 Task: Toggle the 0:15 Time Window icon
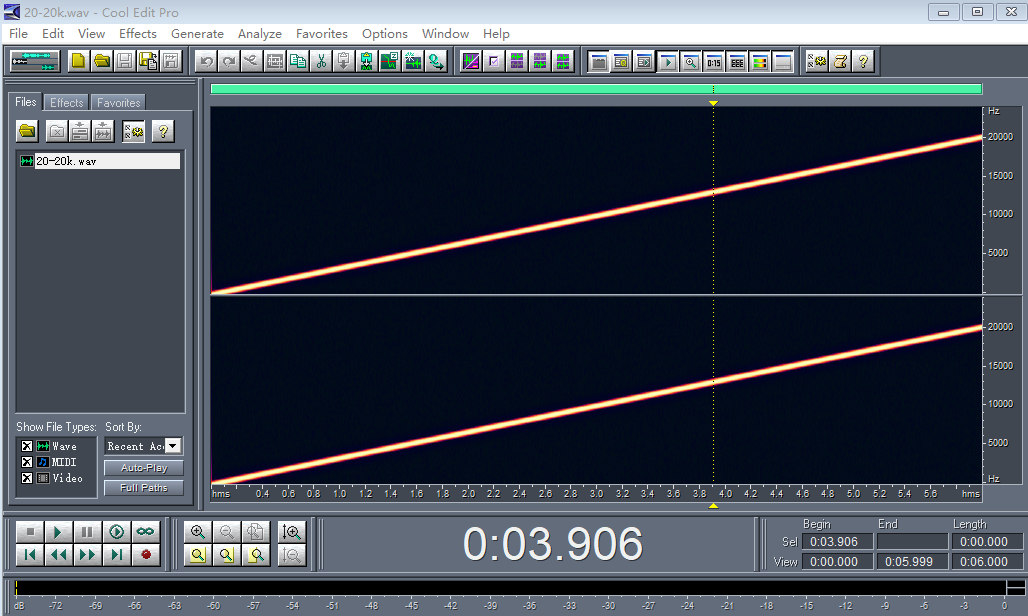click(714, 62)
